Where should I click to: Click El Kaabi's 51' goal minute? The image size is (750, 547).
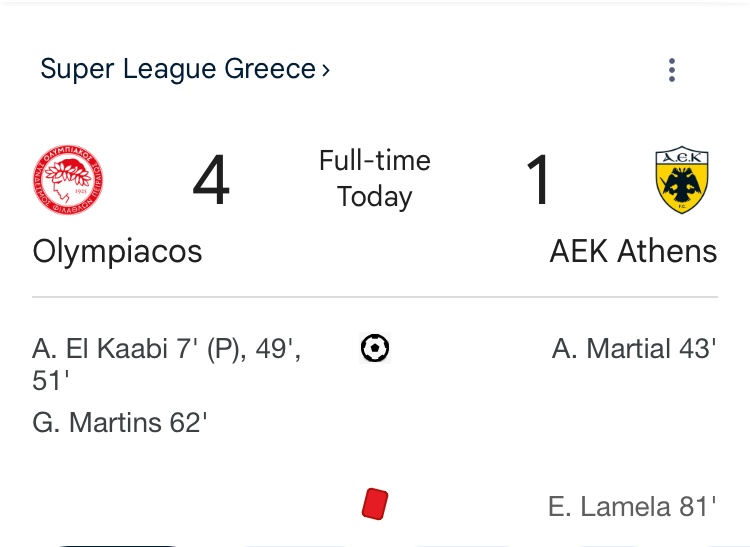tap(51, 381)
